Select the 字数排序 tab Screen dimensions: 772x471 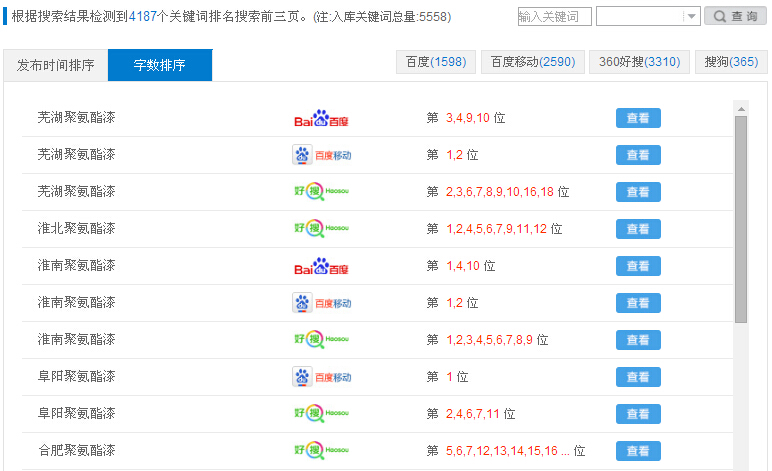(x=160, y=65)
